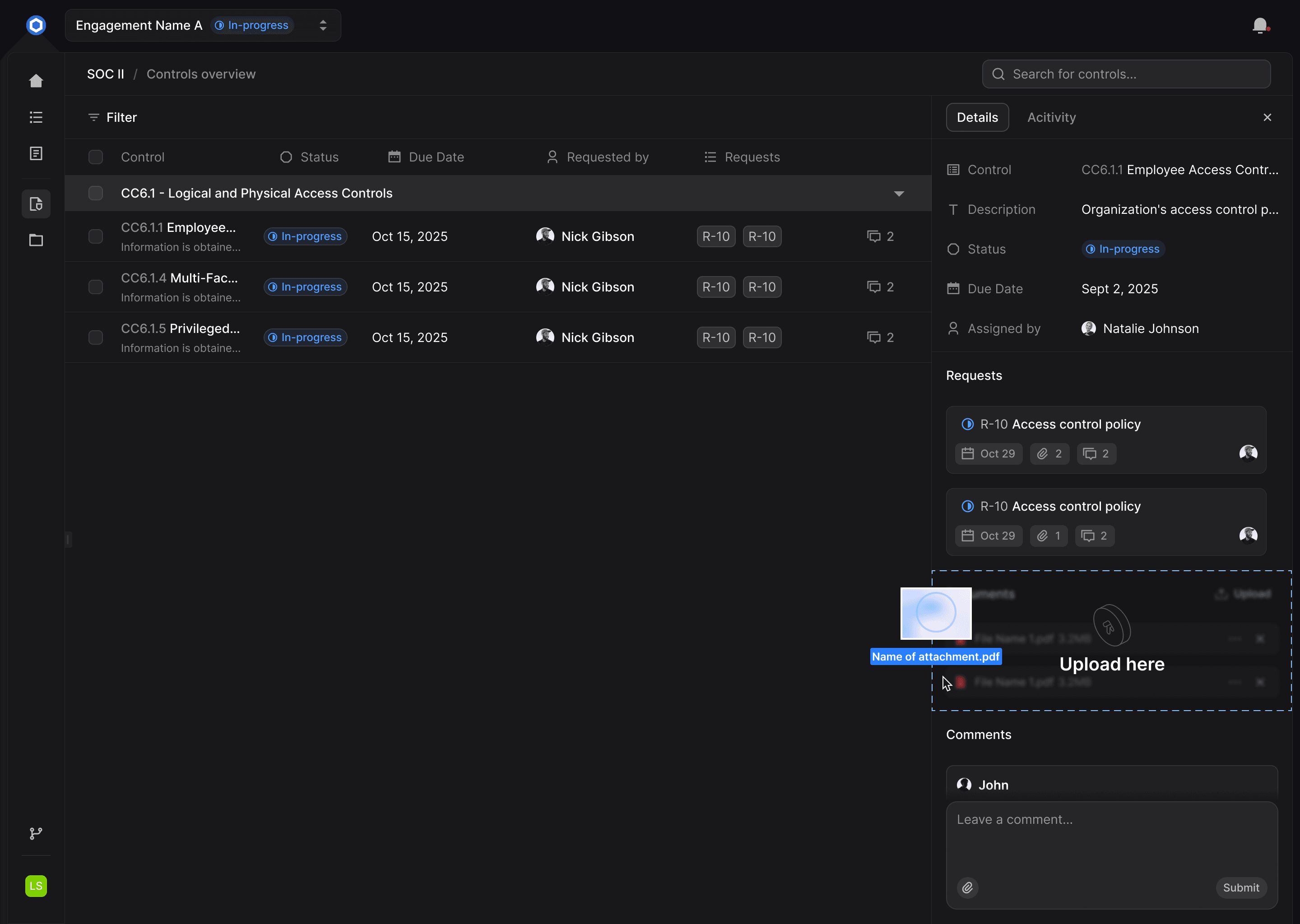Viewport: 1300px width, 924px height.
Task: Open status dropdown in details panel
Action: (x=1123, y=249)
